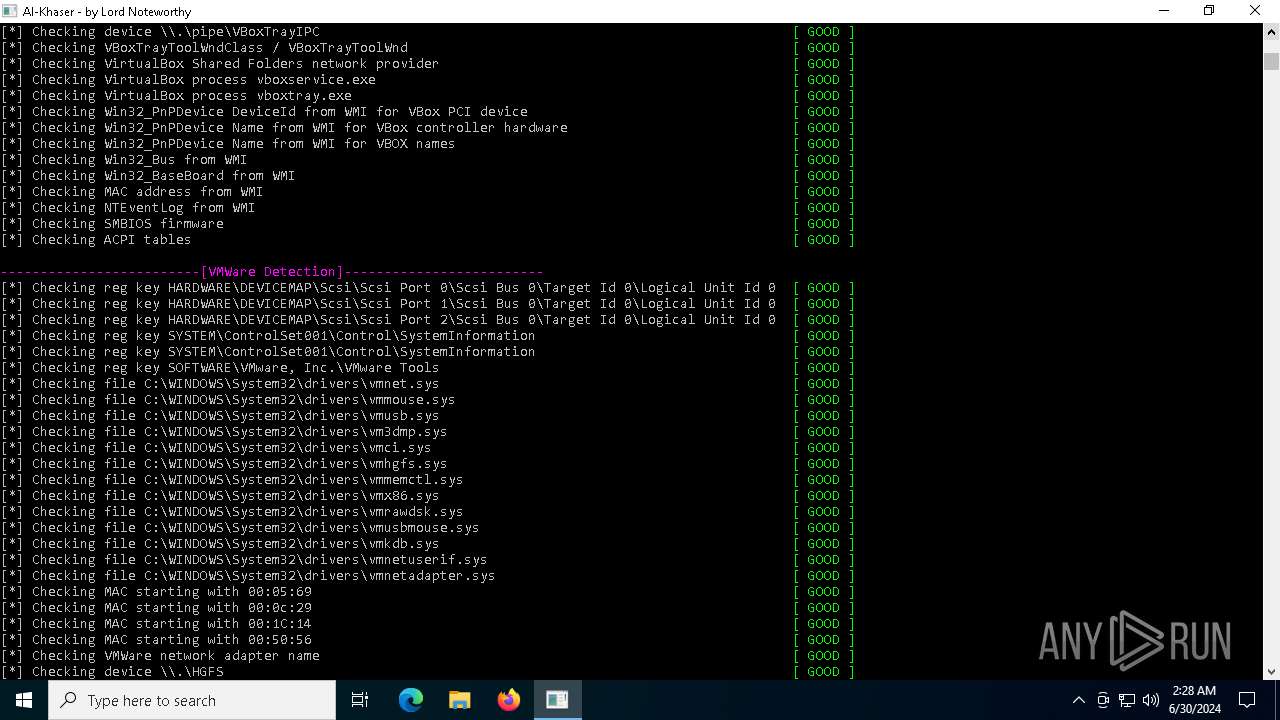Click the Checking ACPI tables line
Screen dimensions: 1280x720
tap(96, 240)
